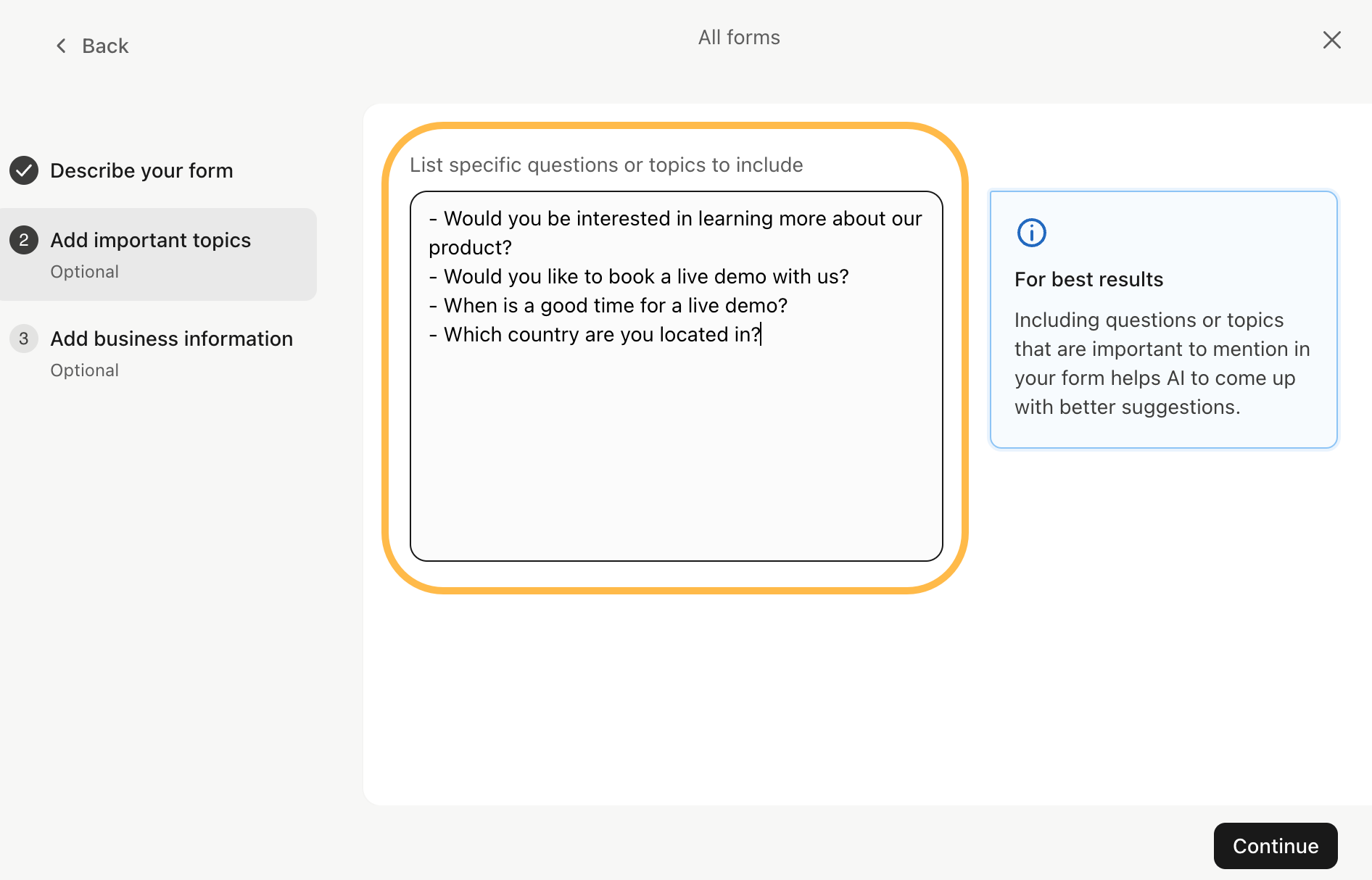
Task: Close the form wizard with the X
Action: [1331, 40]
